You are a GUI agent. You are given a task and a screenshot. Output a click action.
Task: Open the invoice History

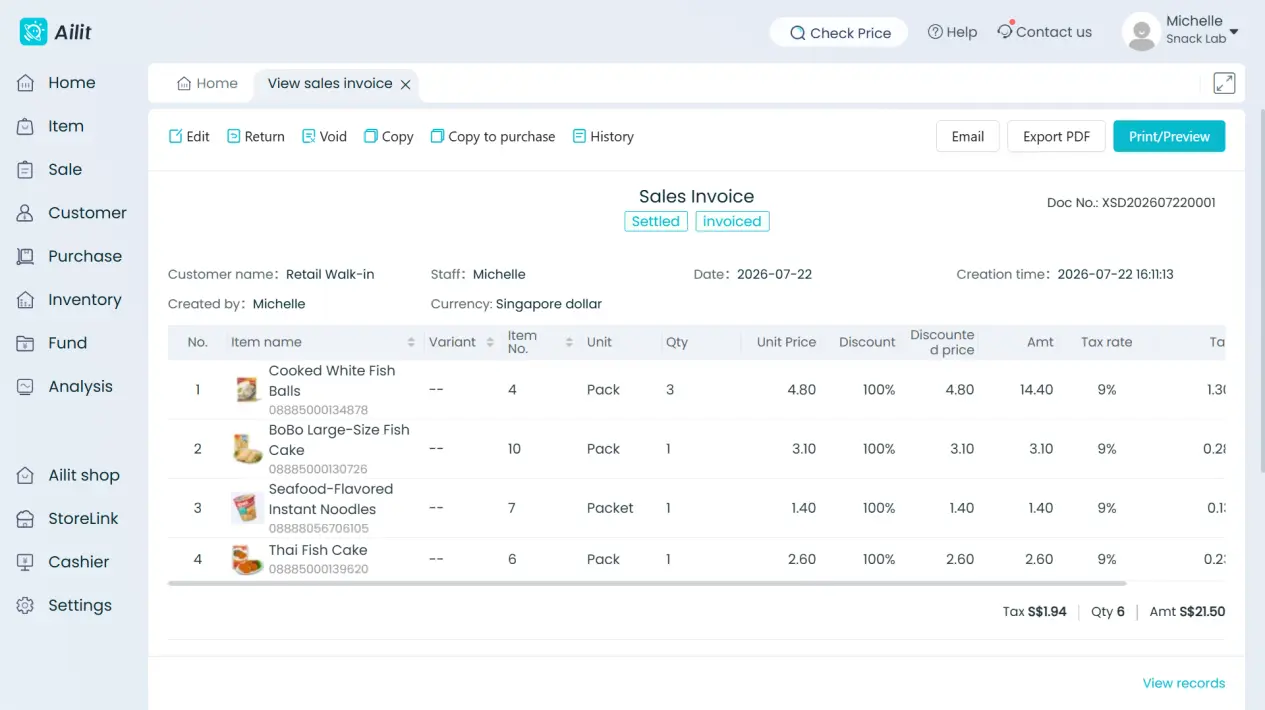point(603,136)
